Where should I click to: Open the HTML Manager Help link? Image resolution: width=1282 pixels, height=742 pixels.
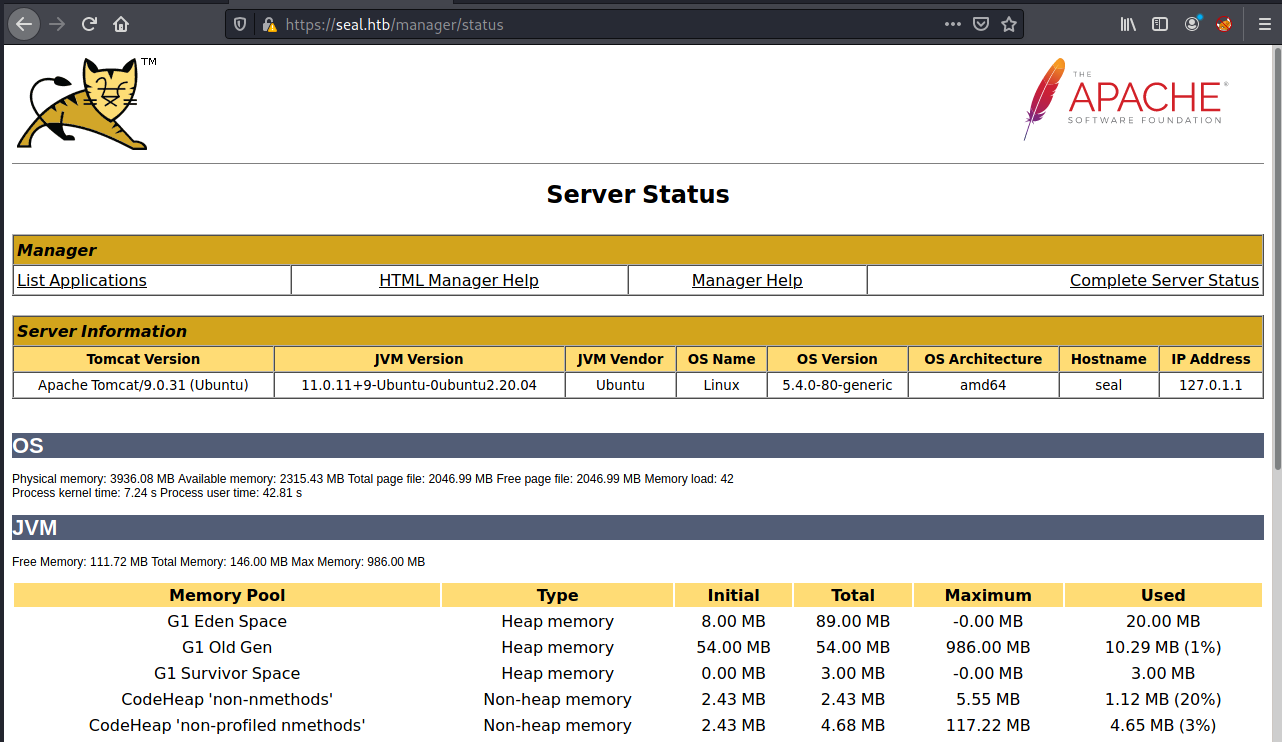coord(459,280)
